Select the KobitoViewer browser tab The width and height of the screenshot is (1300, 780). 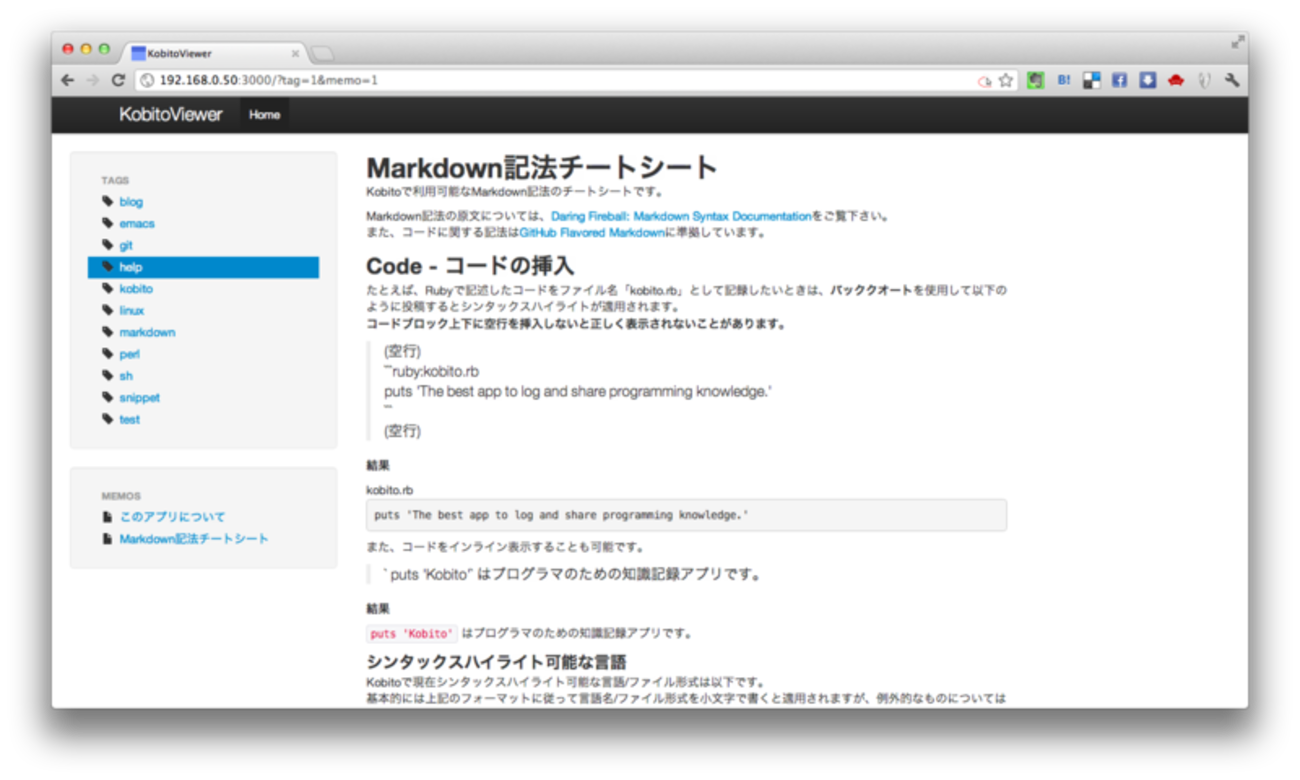coord(213,54)
